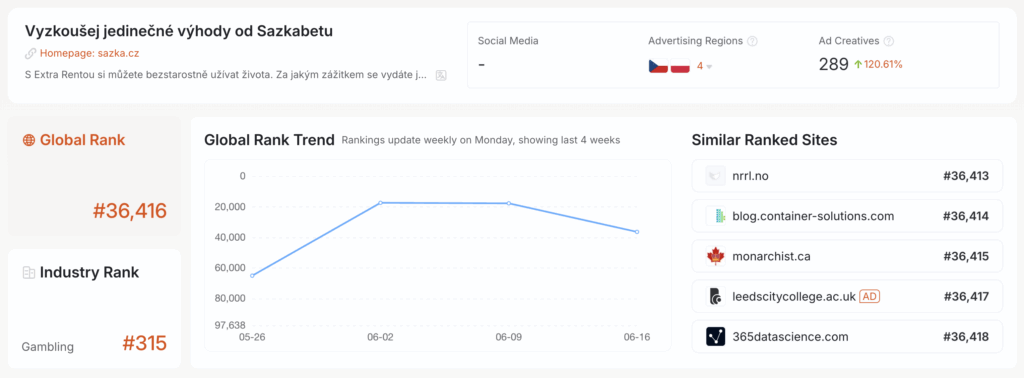Click the link icon next to Homepage

click(x=30, y=54)
